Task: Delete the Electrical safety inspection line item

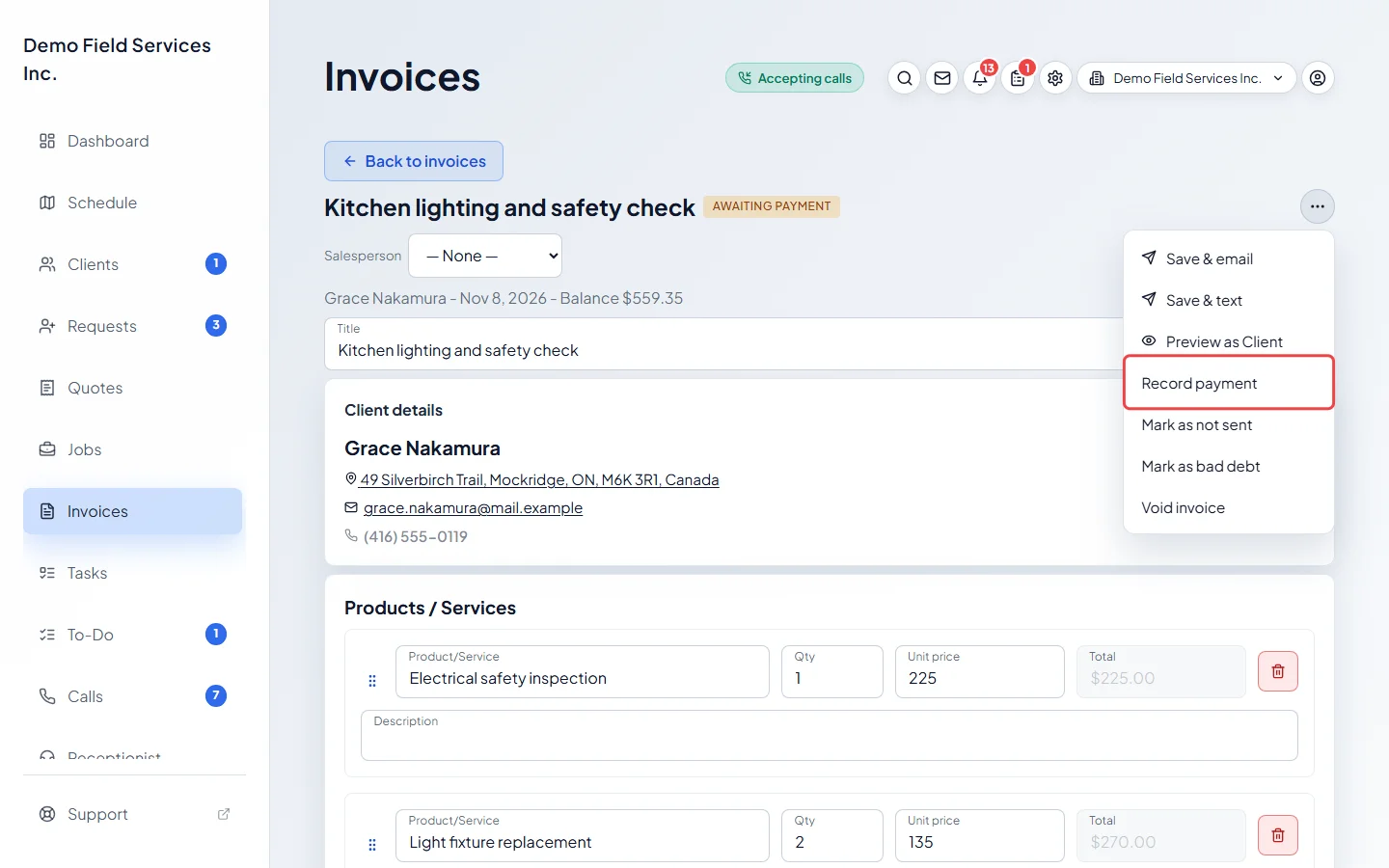Action: tap(1278, 671)
